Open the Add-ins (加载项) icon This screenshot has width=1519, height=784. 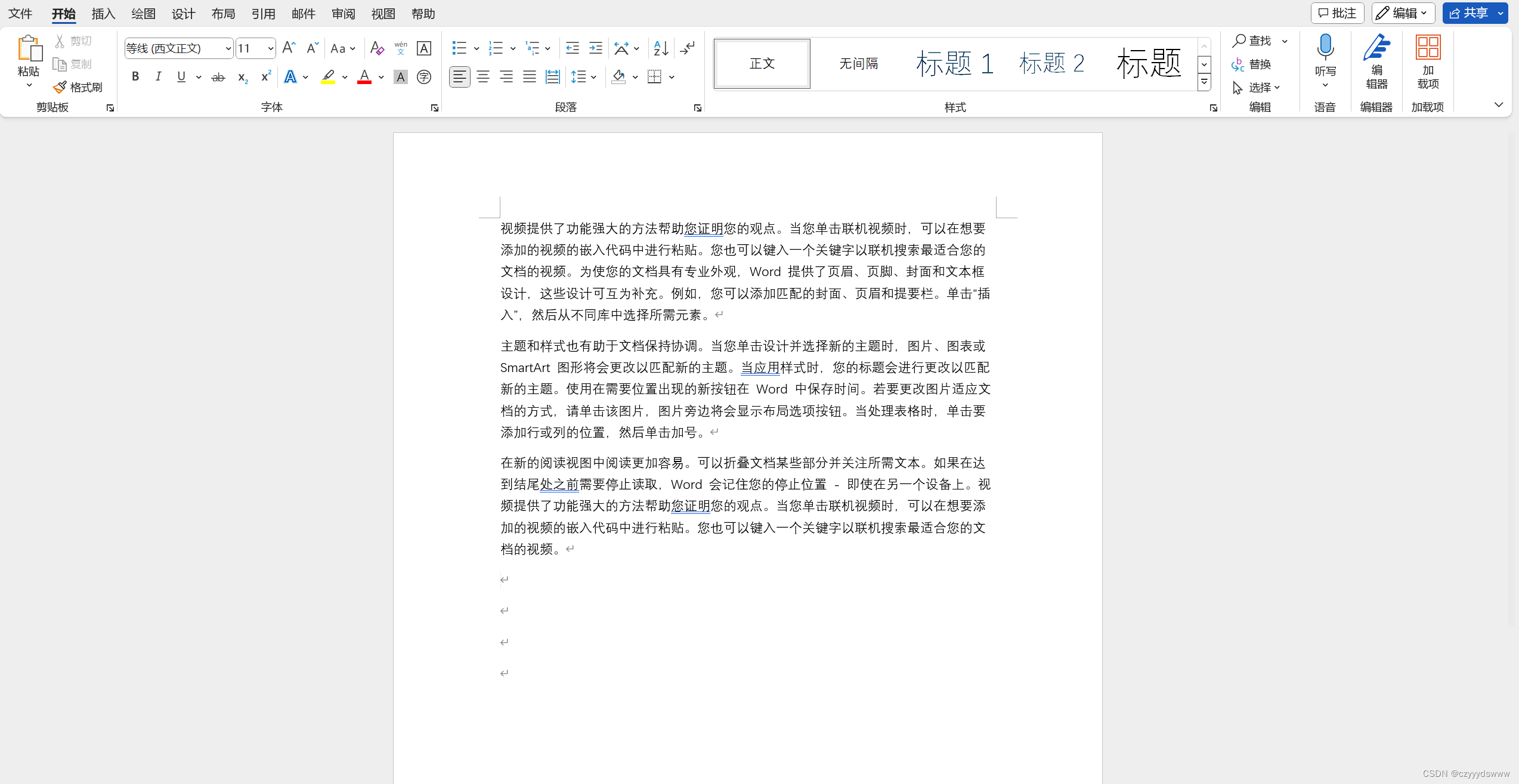tap(1428, 48)
